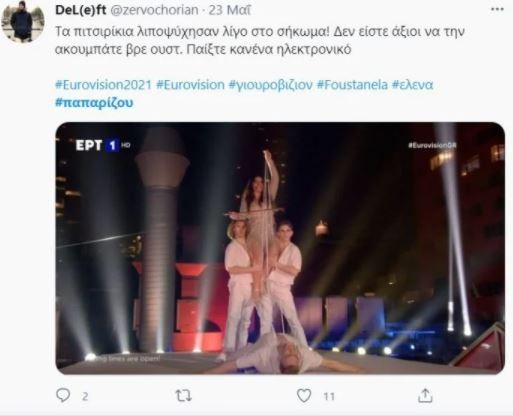
Task: Click the reply count number 2
Action: point(85,396)
